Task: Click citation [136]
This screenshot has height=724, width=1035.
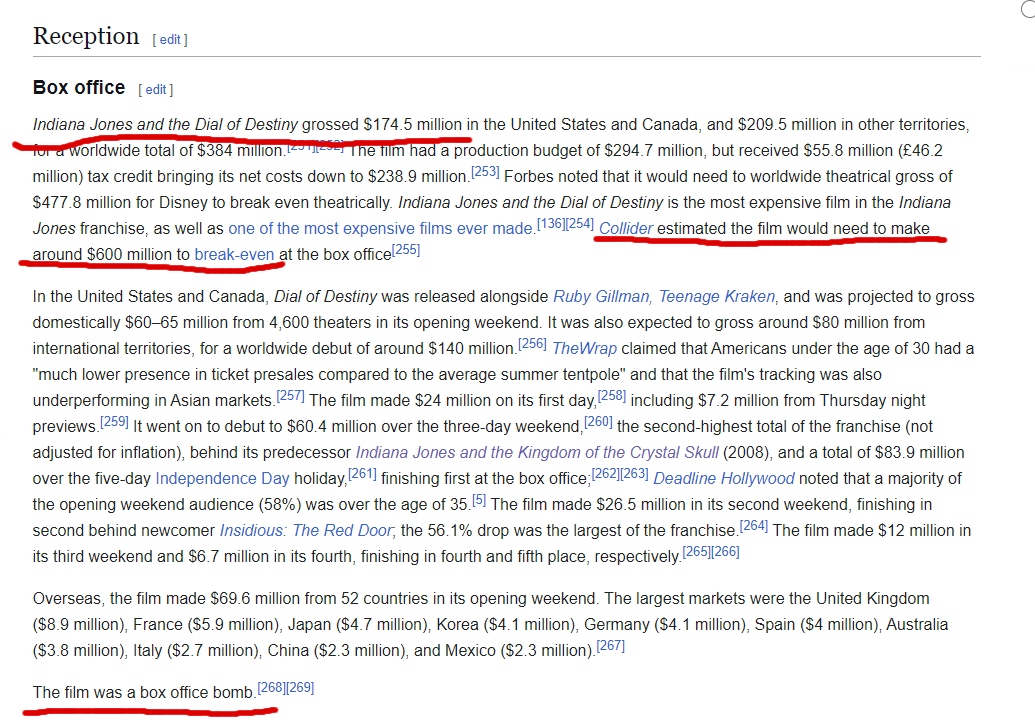Action: pyautogui.click(x=551, y=224)
